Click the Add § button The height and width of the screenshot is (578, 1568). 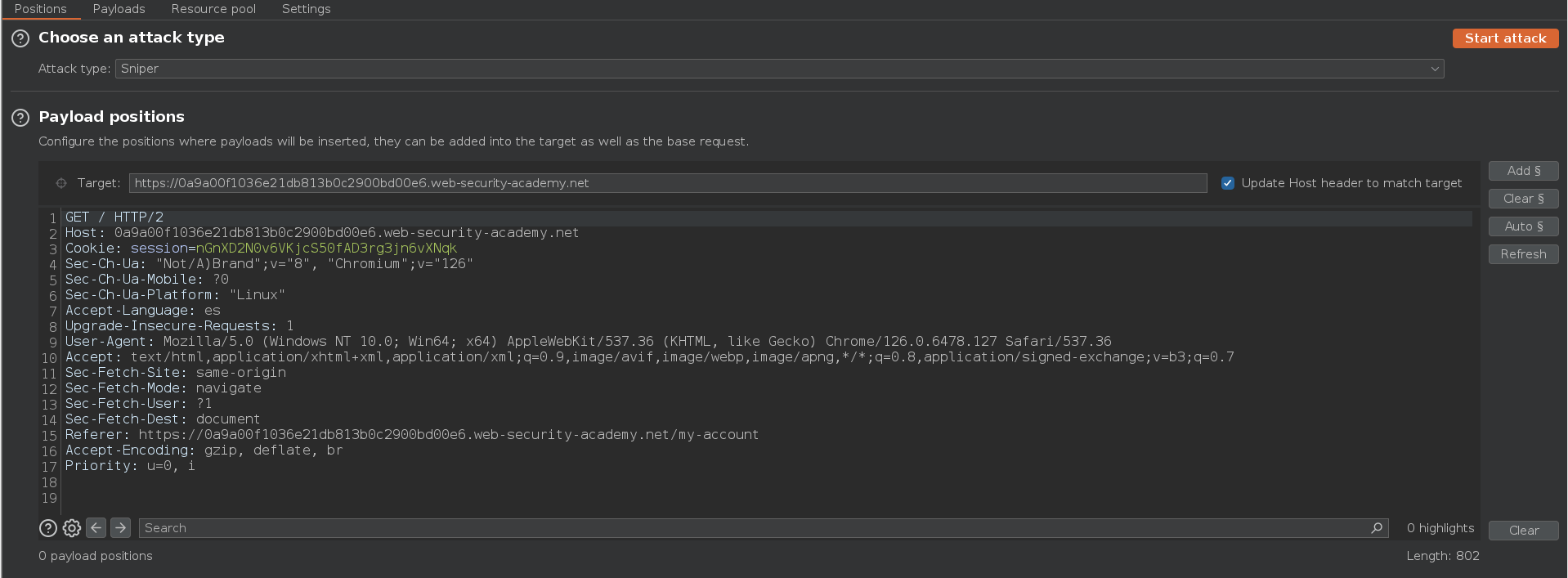1524,171
